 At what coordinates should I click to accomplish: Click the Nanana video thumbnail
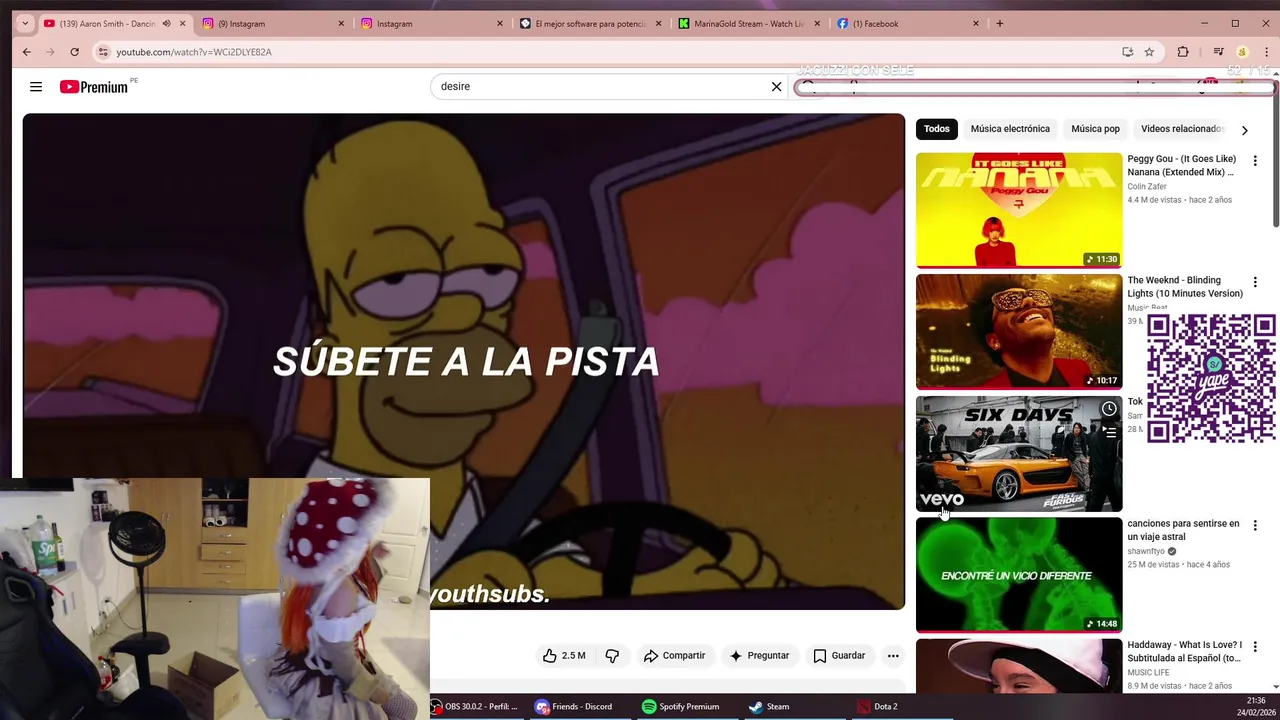click(x=1019, y=210)
